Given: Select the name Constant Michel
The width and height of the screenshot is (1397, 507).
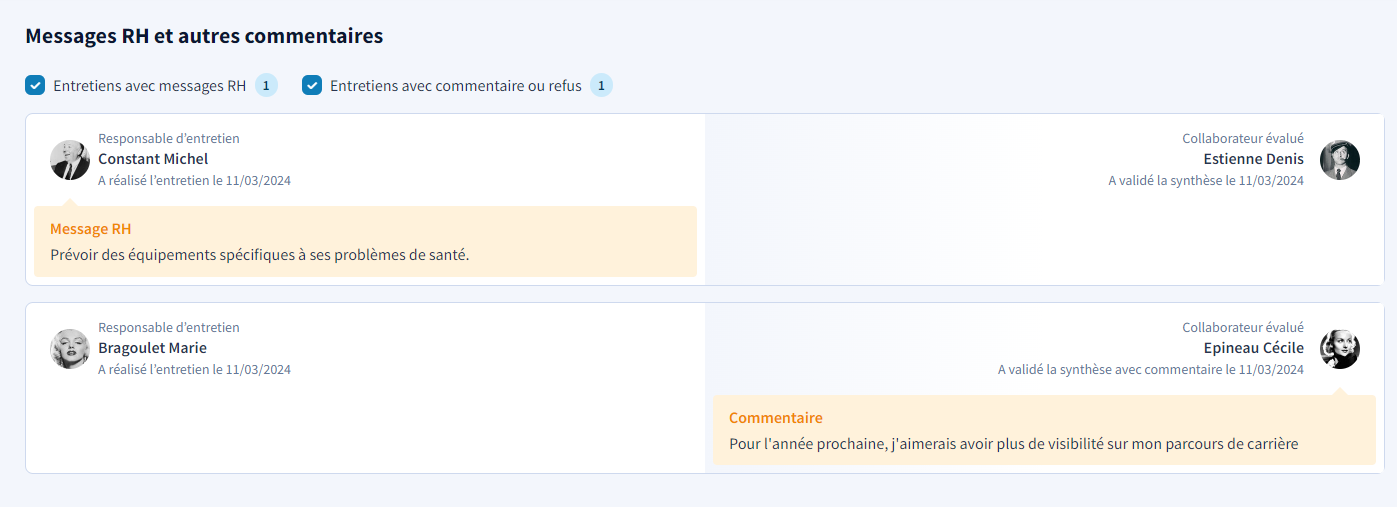Looking at the screenshot, I should 153,159.
